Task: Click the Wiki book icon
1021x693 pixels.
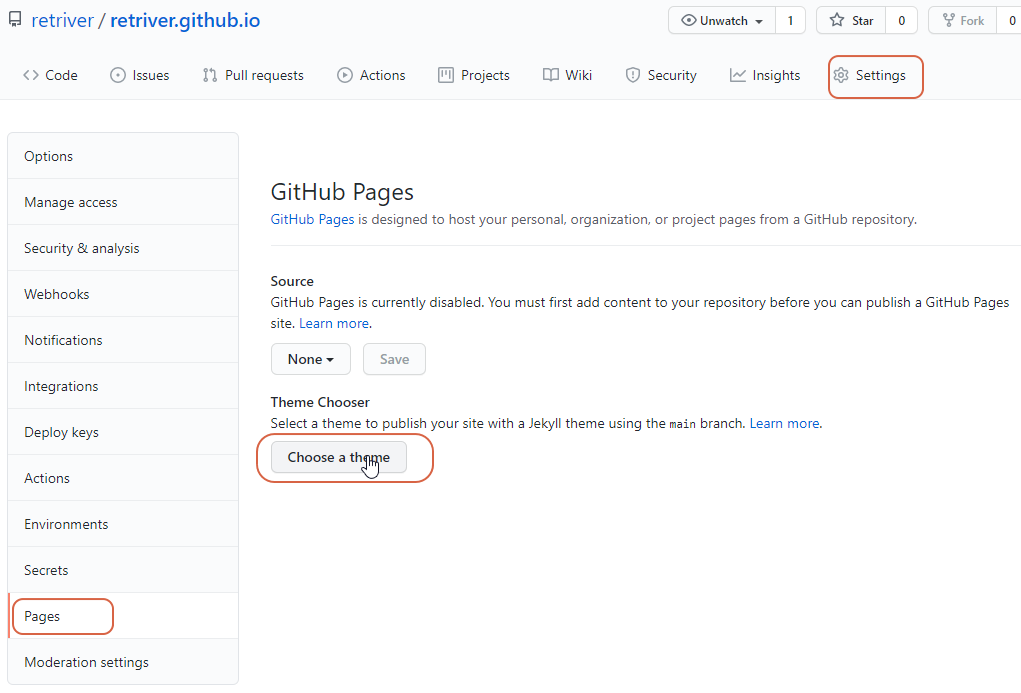Action: tap(551, 76)
